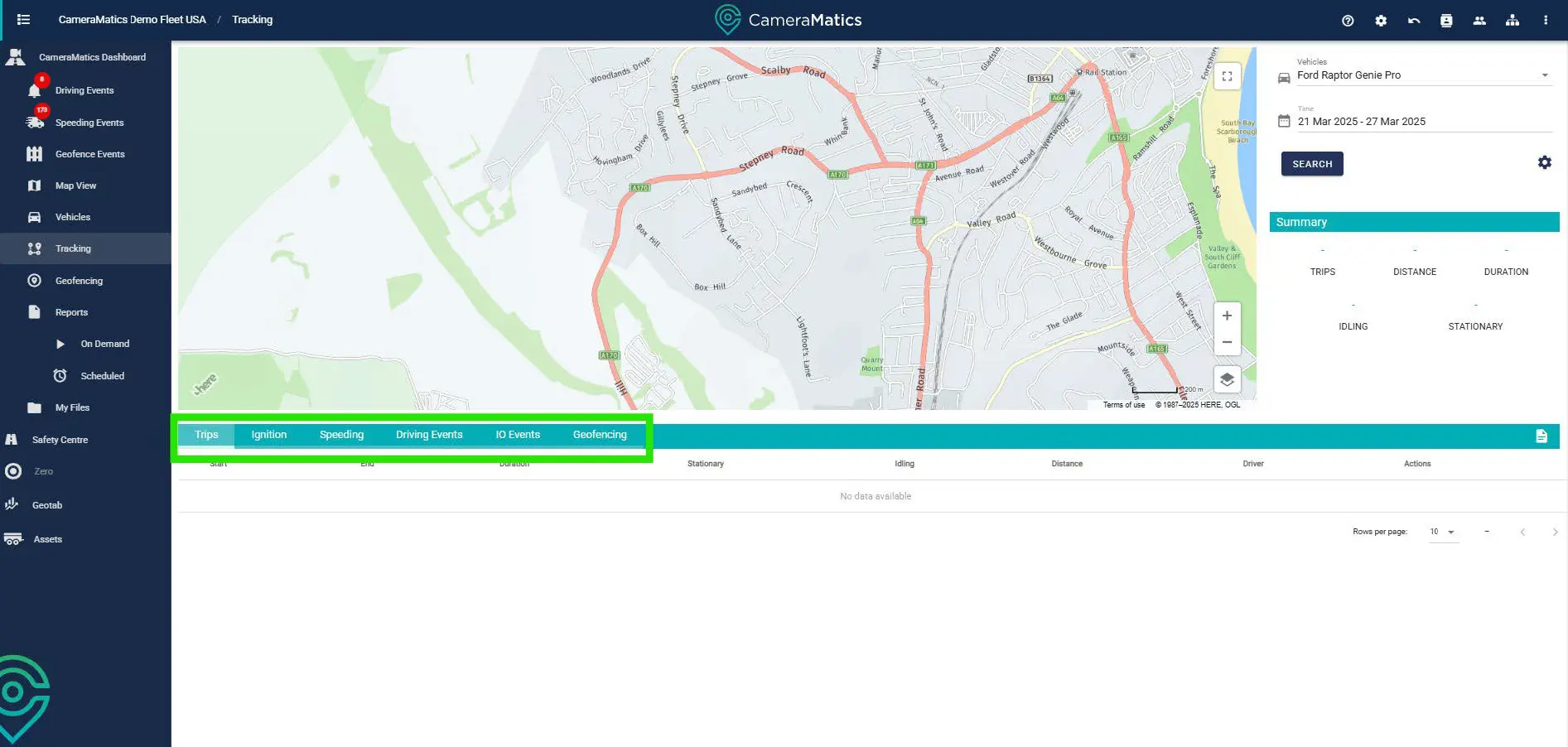Click the SEARCH button
The height and width of the screenshot is (747, 1568).
pyautogui.click(x=1312, y=164)
